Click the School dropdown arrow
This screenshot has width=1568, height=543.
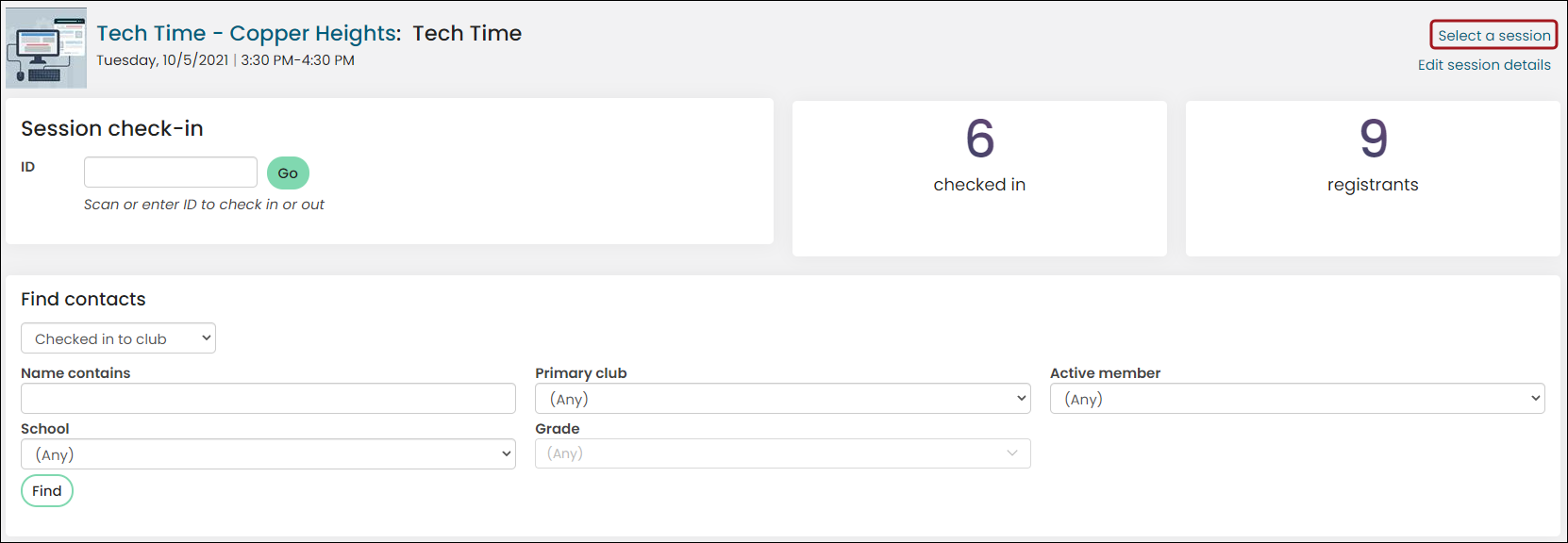pos(507,454)
